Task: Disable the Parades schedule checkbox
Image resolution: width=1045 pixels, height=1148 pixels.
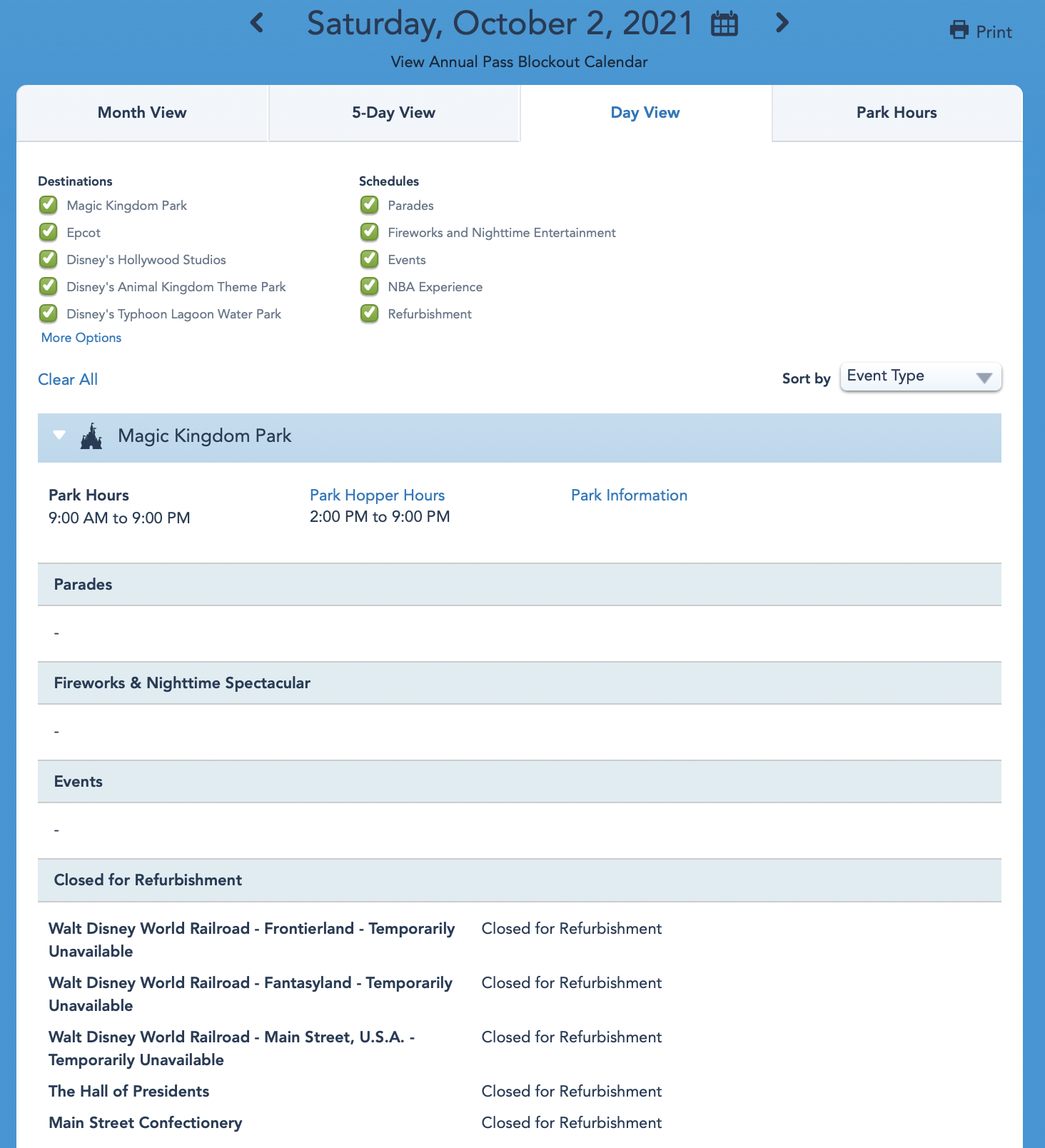Action: click(x=370, y=206)
